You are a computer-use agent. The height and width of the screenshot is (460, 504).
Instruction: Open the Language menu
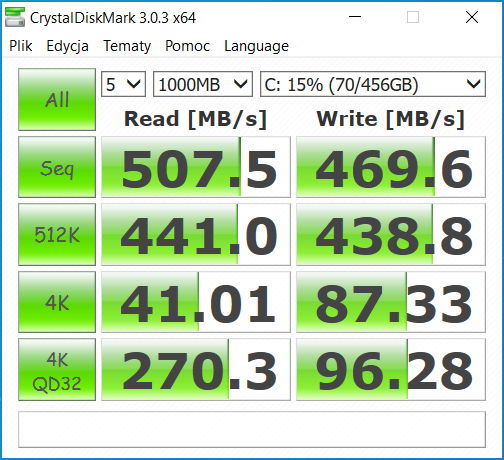(256, 46)
